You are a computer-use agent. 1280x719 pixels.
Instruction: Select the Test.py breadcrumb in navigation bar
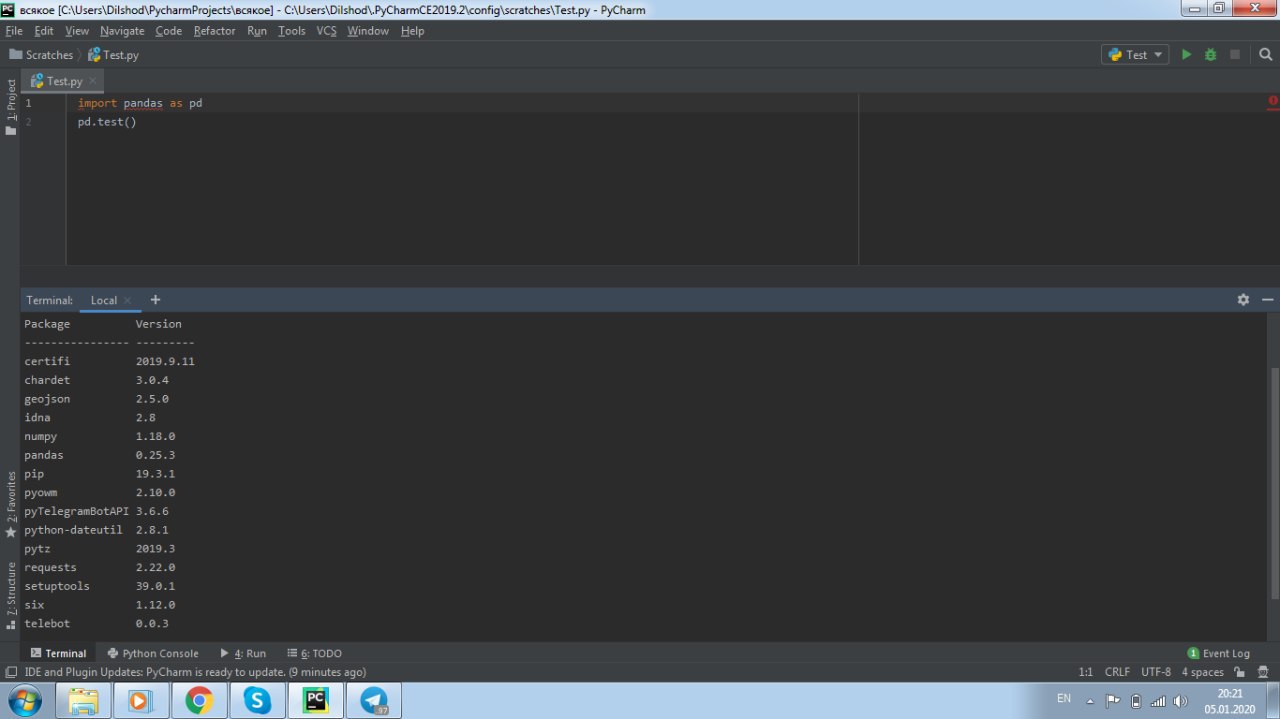(113, 55)
